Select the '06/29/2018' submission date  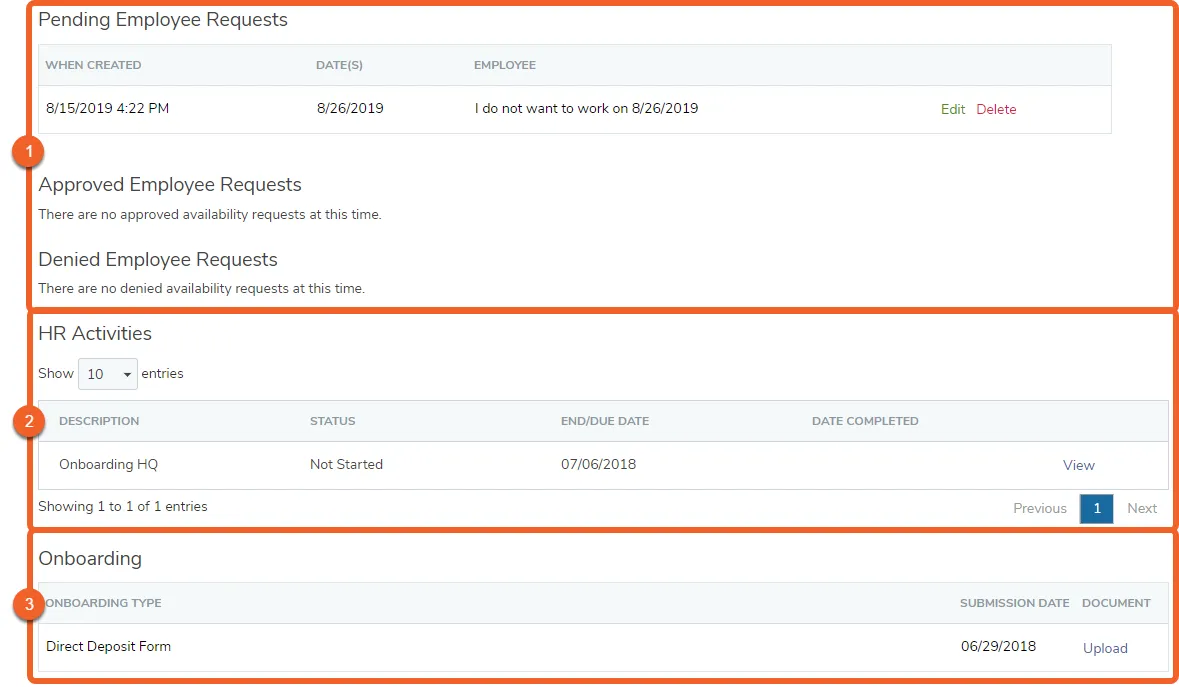[998, 646]
